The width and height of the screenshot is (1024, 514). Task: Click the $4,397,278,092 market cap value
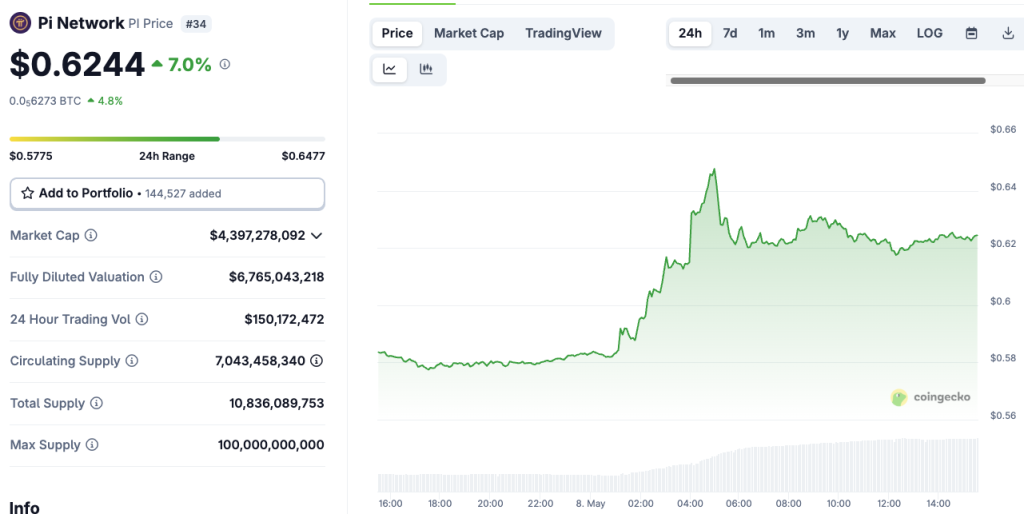tap(257, 235)
